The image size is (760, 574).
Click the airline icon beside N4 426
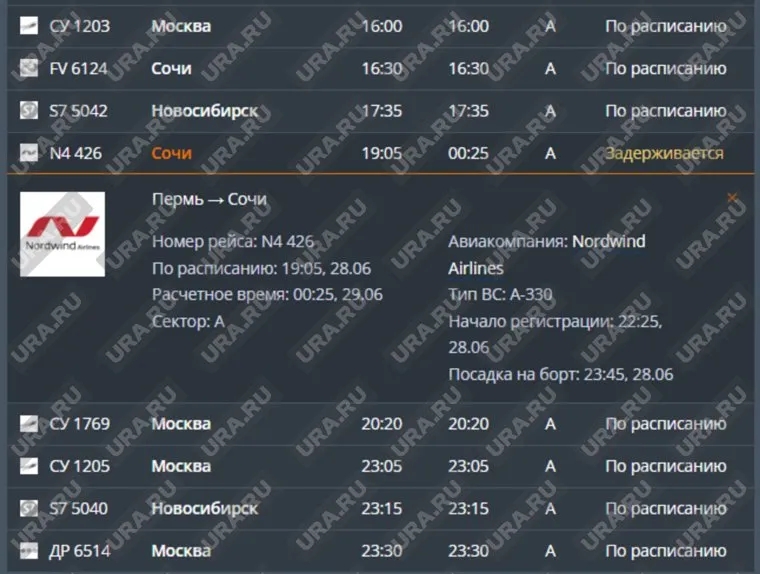point(29,154)
